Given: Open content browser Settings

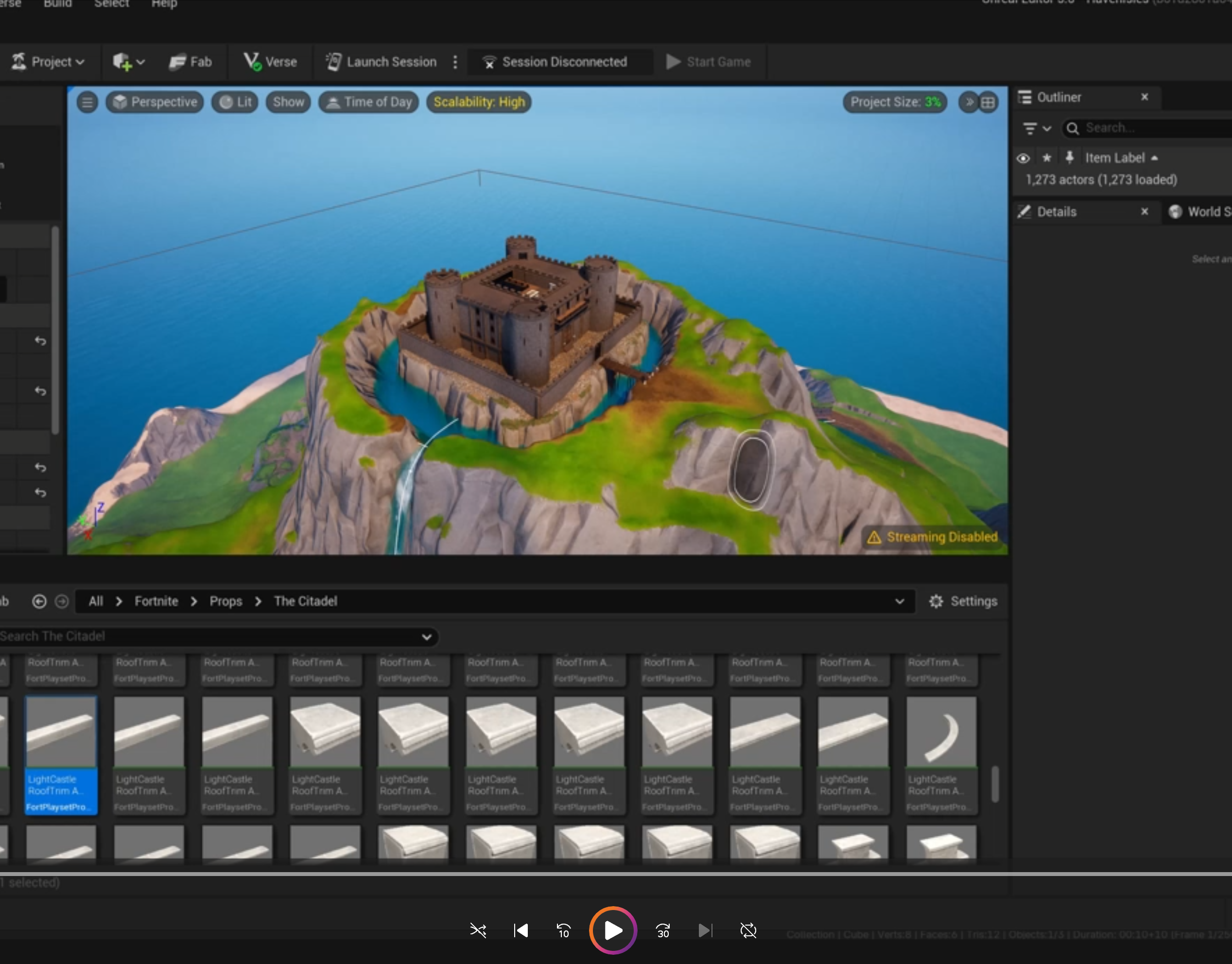Looking at the screenshot, I should 963,602.
